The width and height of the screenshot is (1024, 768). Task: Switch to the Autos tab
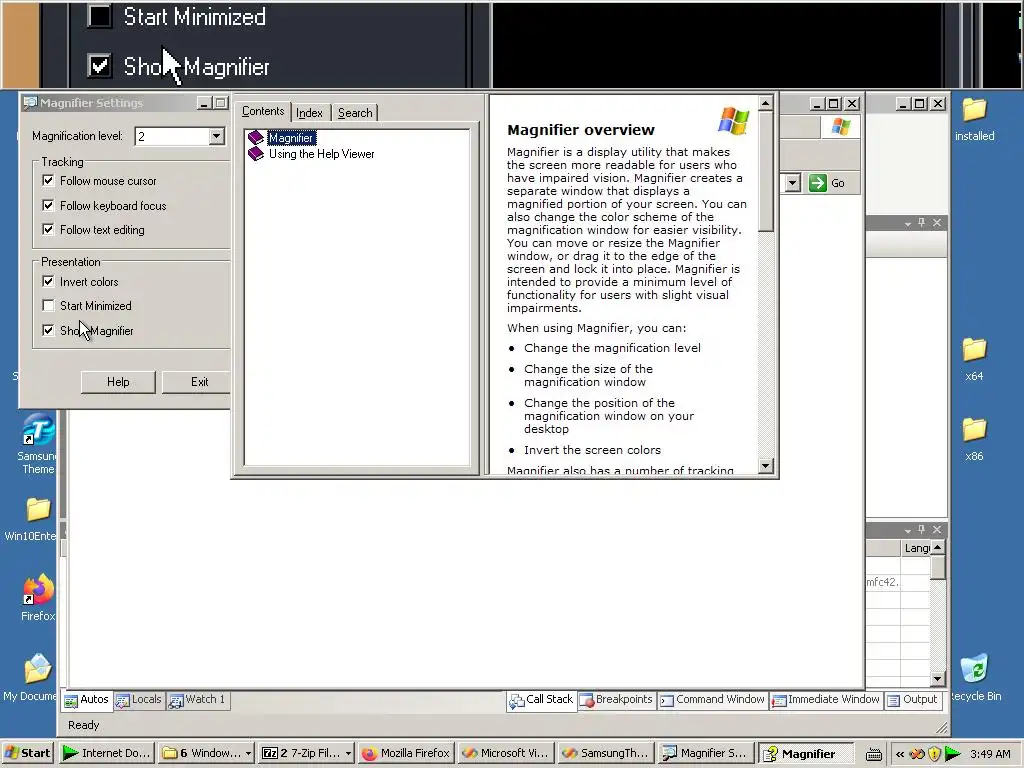pyautogui.click(x=86, y=699)
